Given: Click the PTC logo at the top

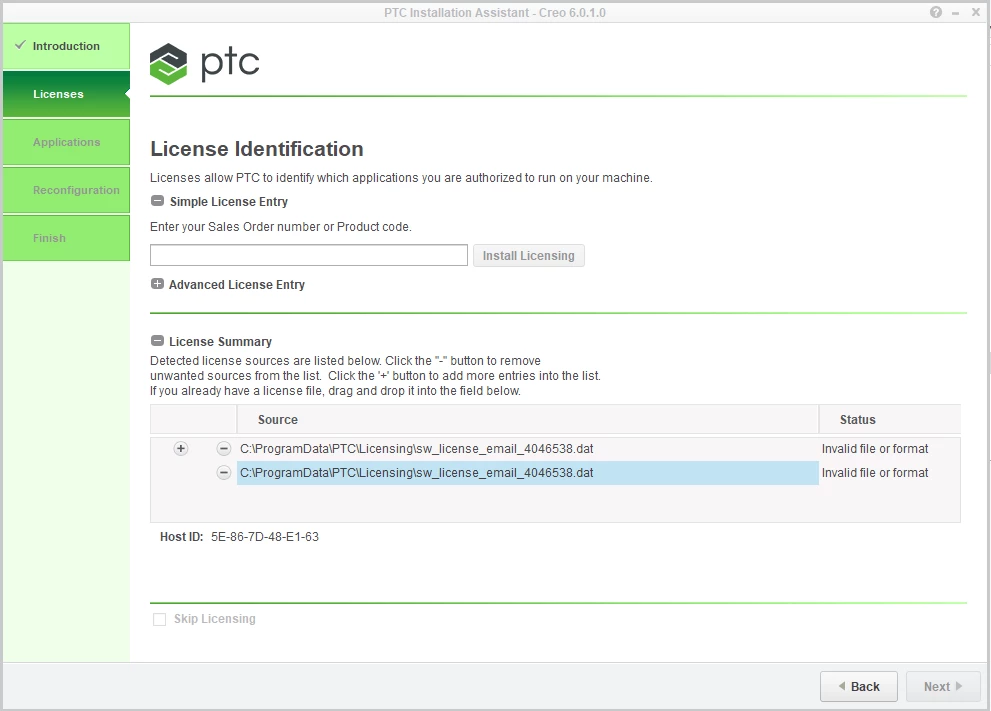Looking at the screenshot, I should [204, 62].
